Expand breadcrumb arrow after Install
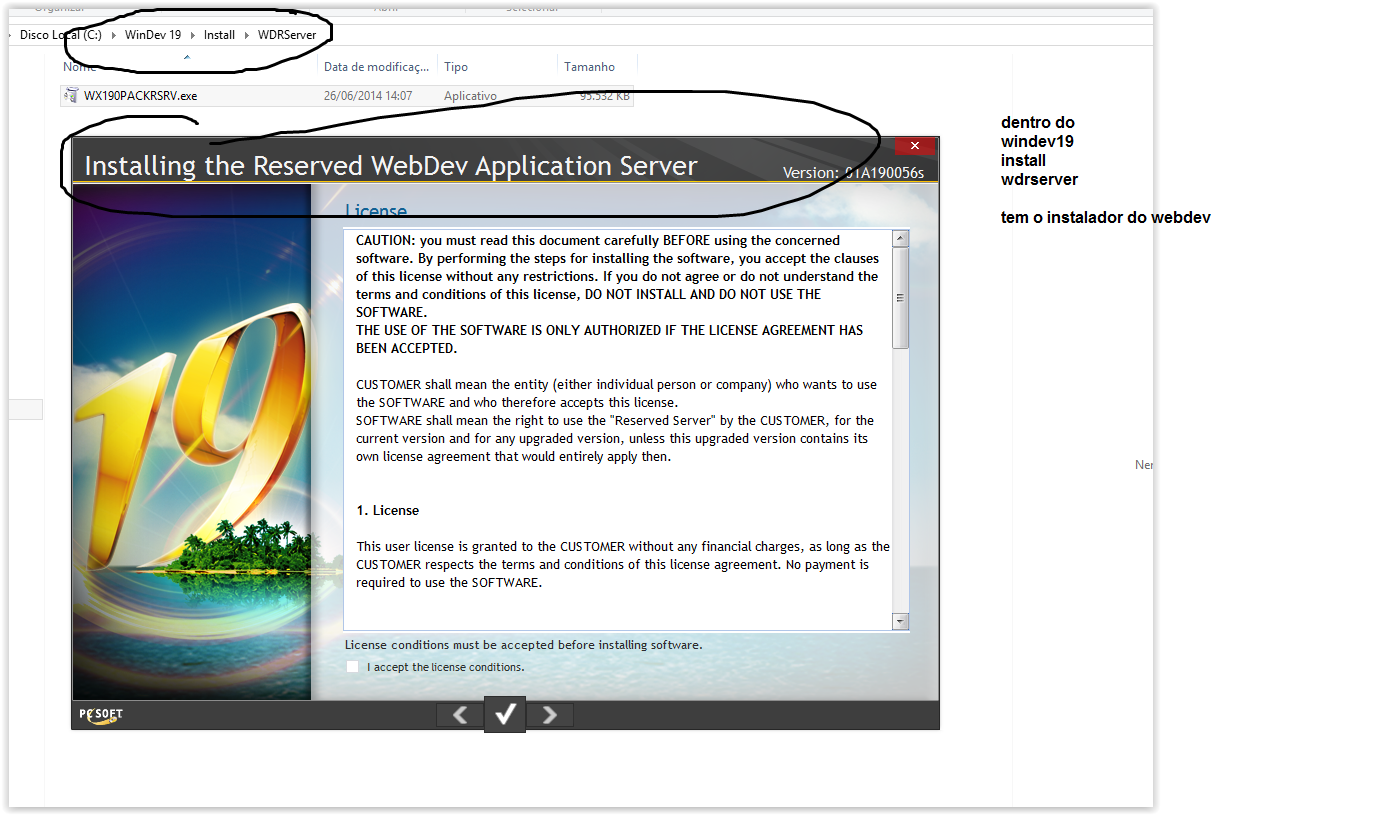This screenshot has height=815, width=1379. coord(247,35)
